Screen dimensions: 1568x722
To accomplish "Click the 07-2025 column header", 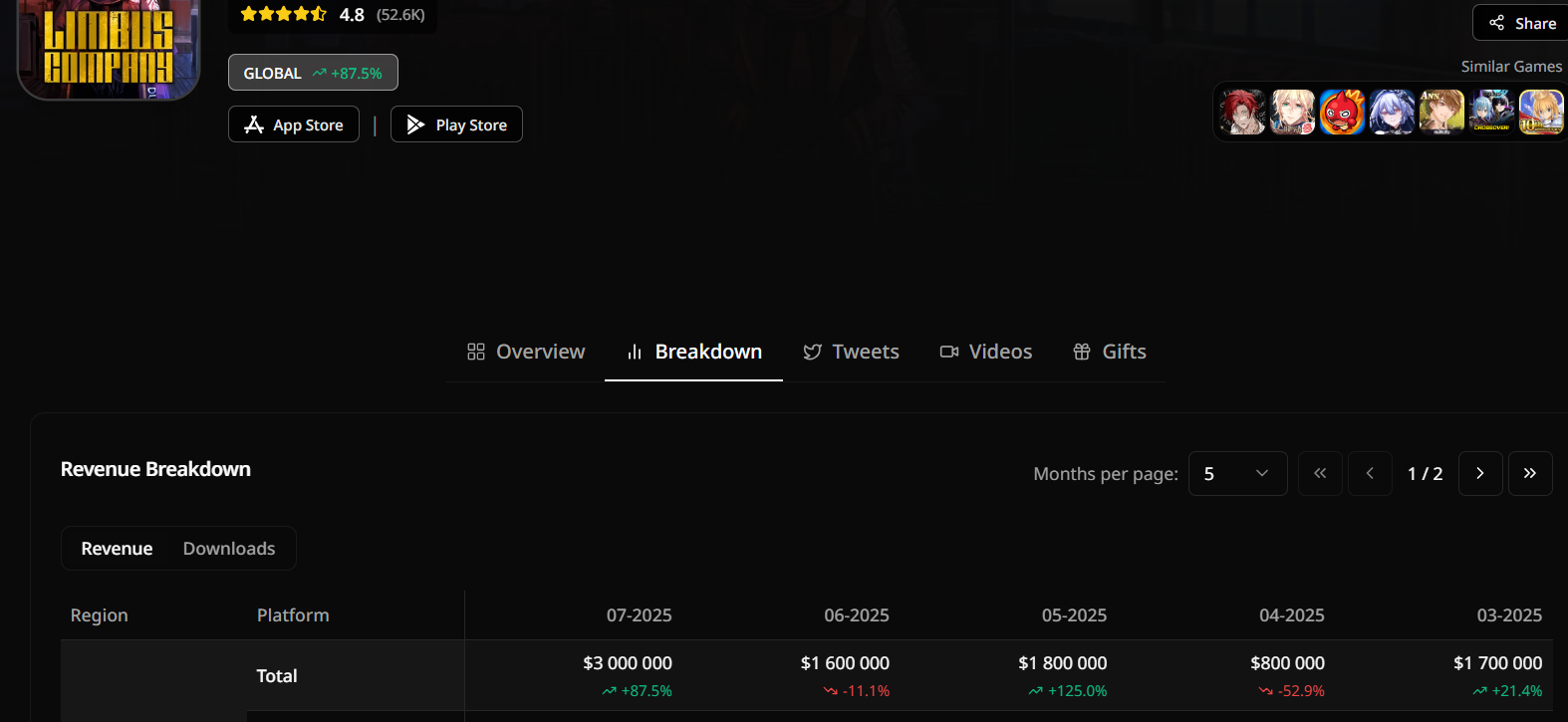I will 640,615.
